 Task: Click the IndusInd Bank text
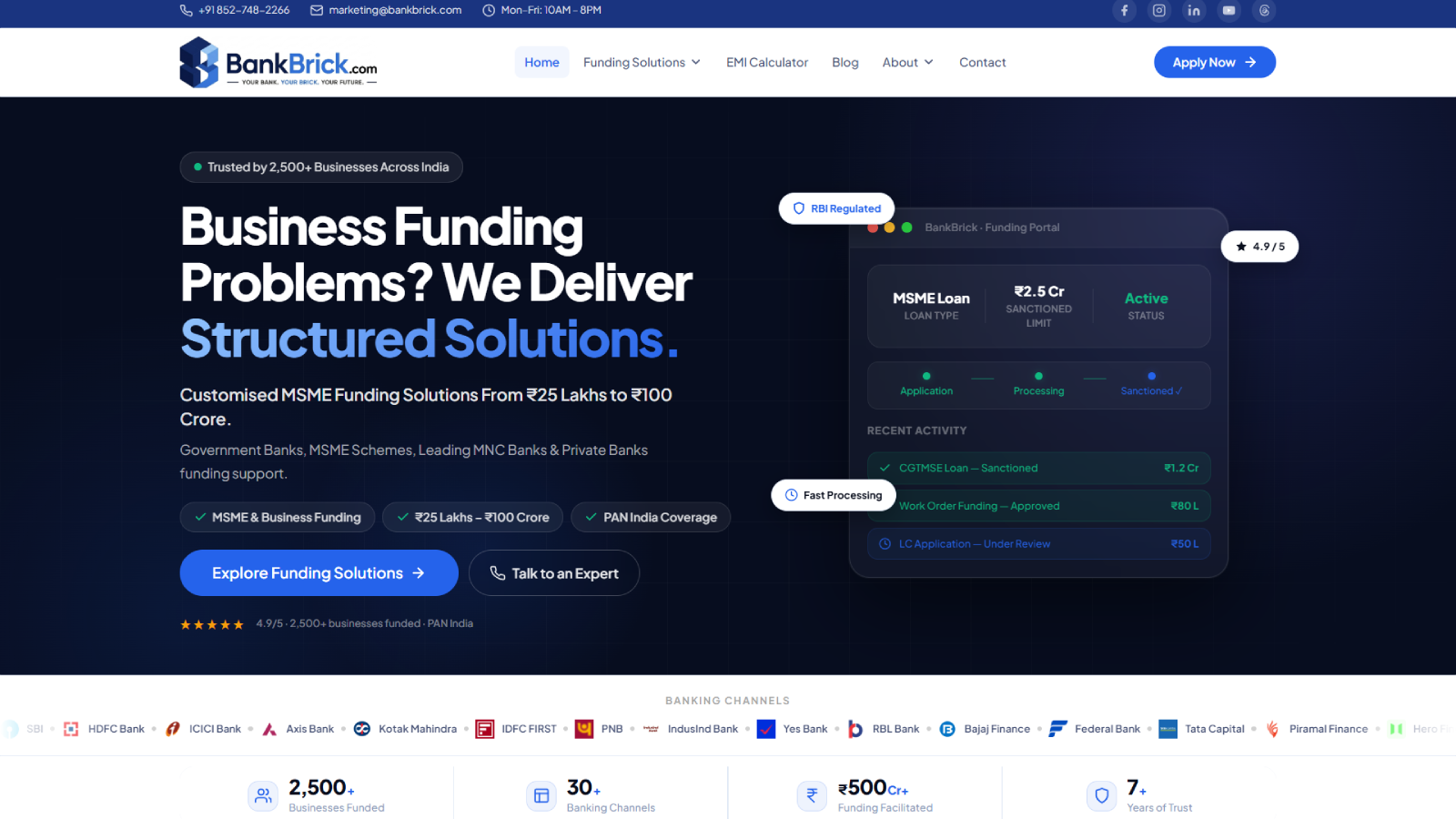(x=703, y=729)
